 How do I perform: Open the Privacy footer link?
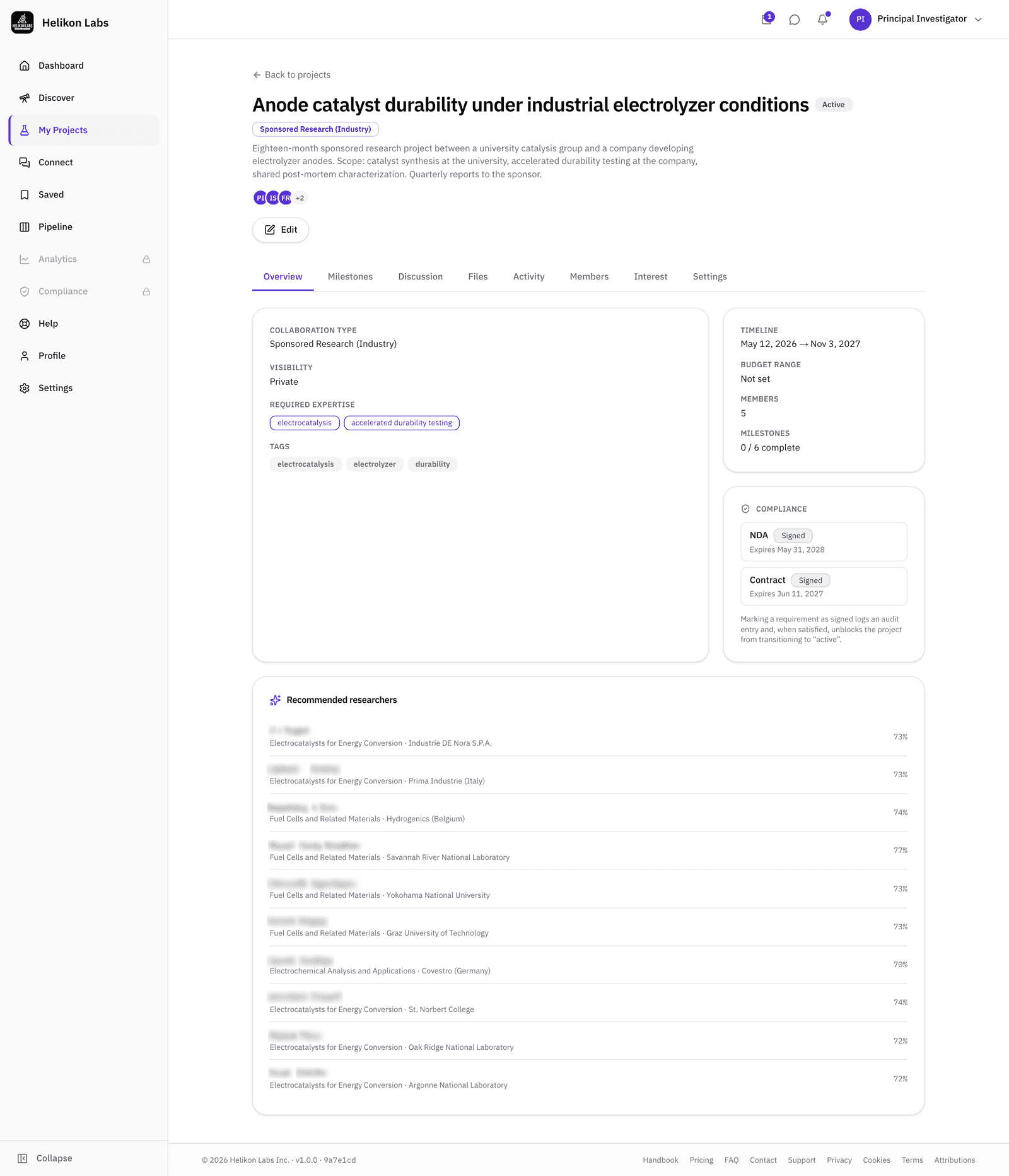click(839, 1160)
